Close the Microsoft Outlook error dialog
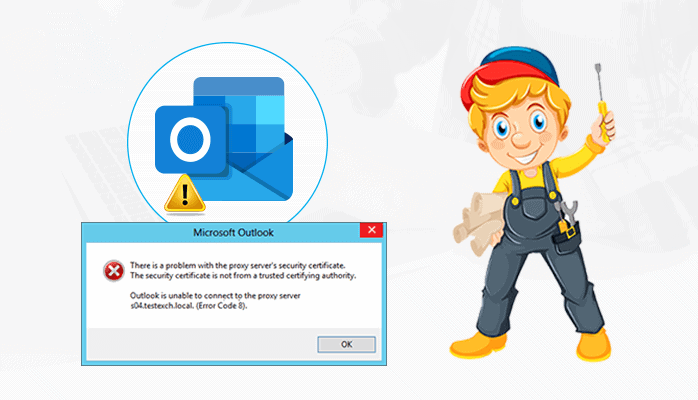 coord(371,230)
